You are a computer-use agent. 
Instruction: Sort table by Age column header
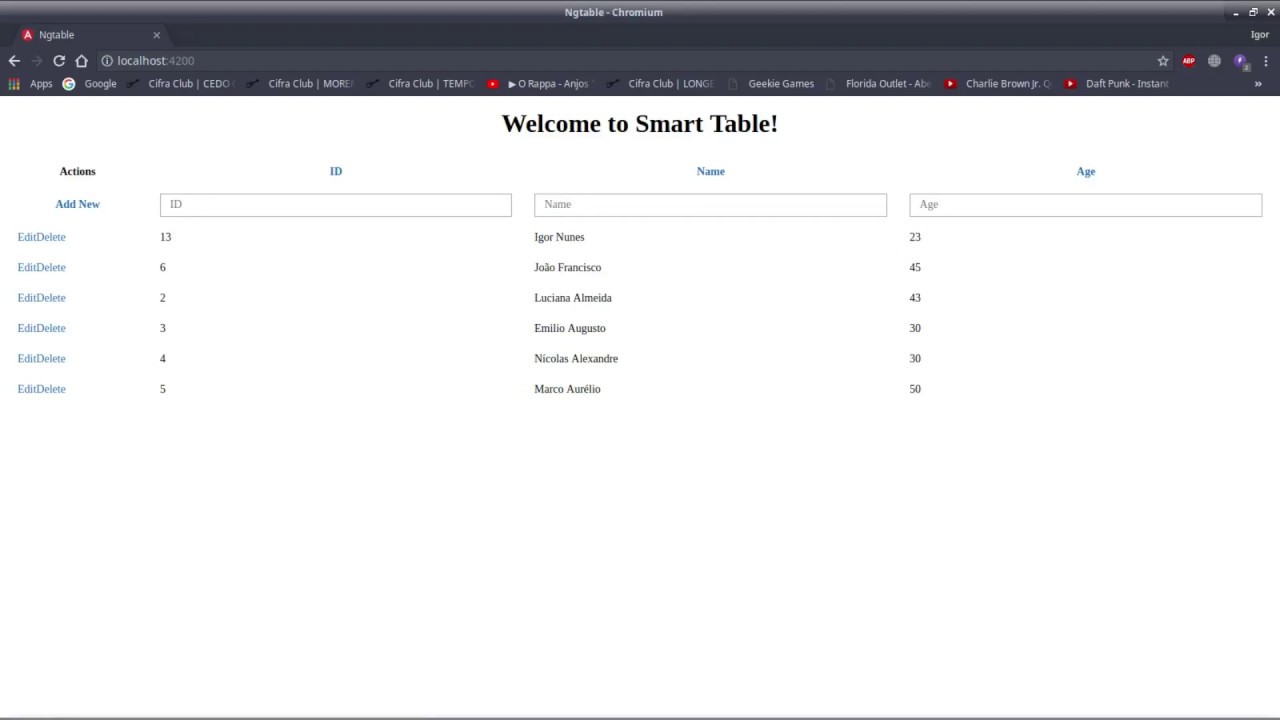[1085, 172]
